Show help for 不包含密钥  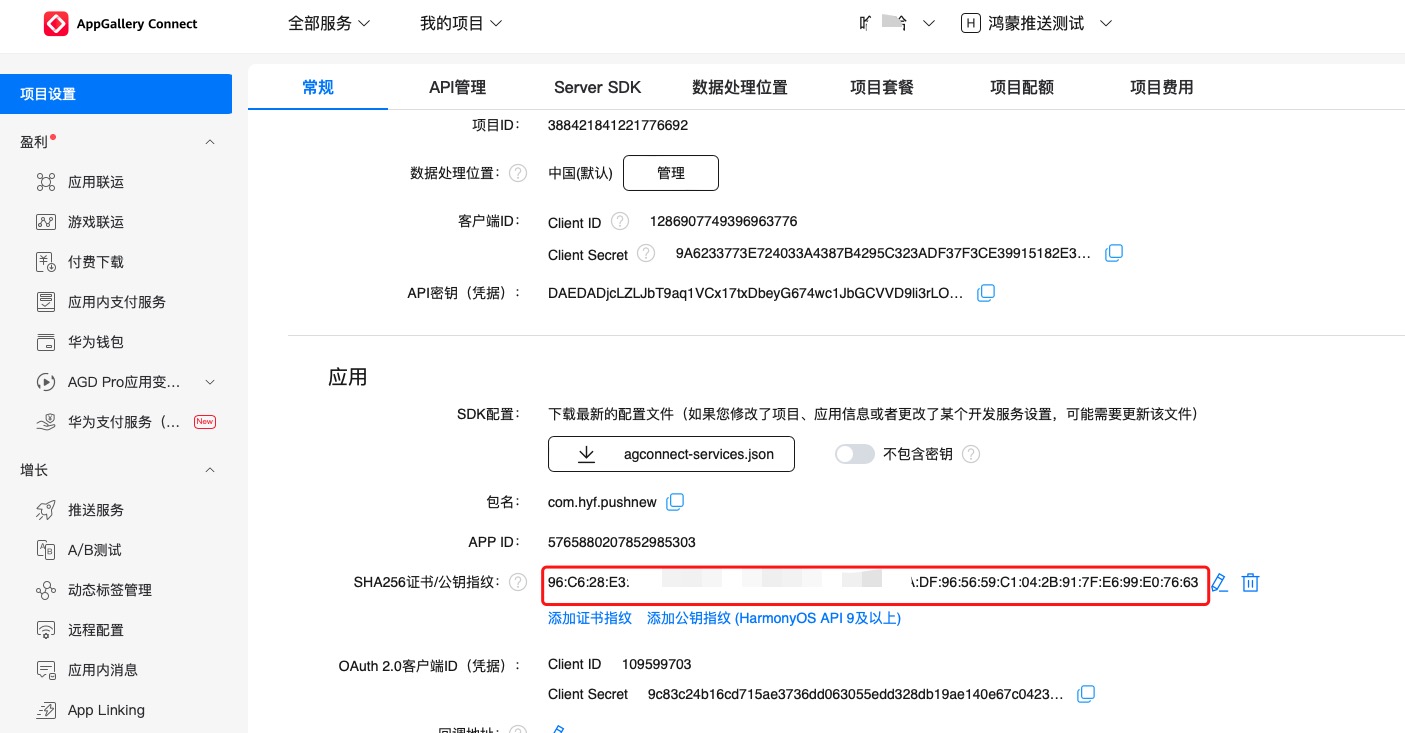coord(971,454)
